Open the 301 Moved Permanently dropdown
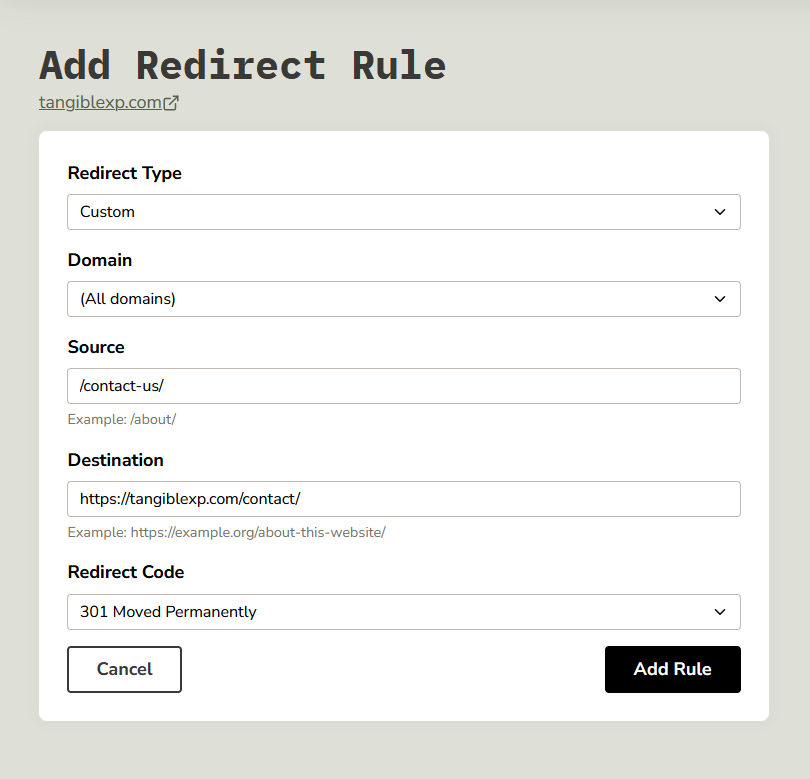This screenshot has height=779, width=810. point(403,612)
